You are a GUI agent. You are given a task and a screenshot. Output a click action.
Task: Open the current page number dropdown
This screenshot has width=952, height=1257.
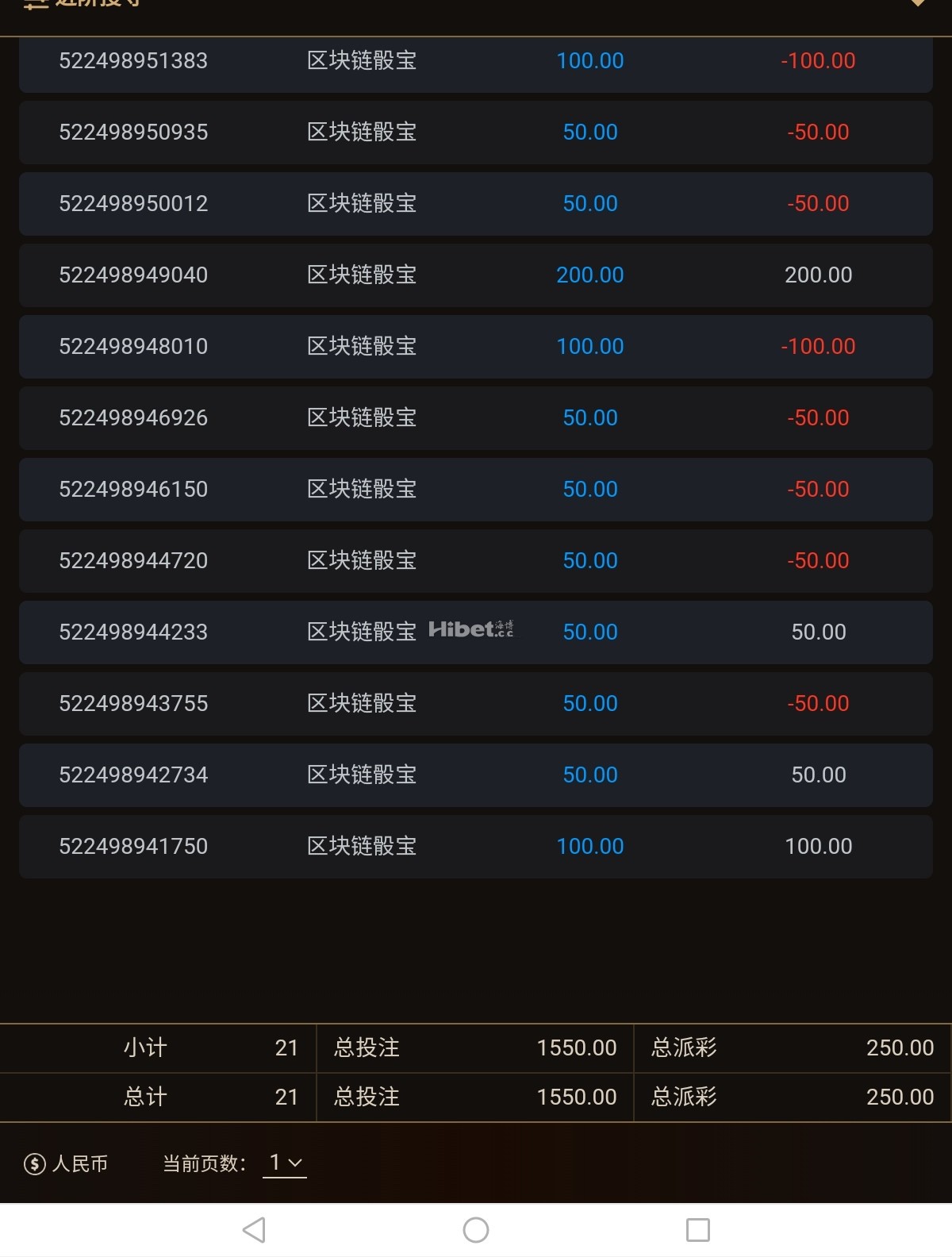coord(285,1163)
